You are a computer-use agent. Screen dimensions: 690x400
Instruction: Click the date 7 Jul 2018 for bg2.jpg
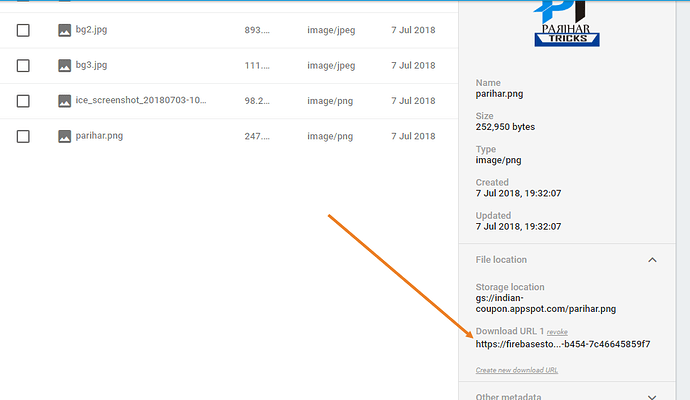(x=413, y=30)
